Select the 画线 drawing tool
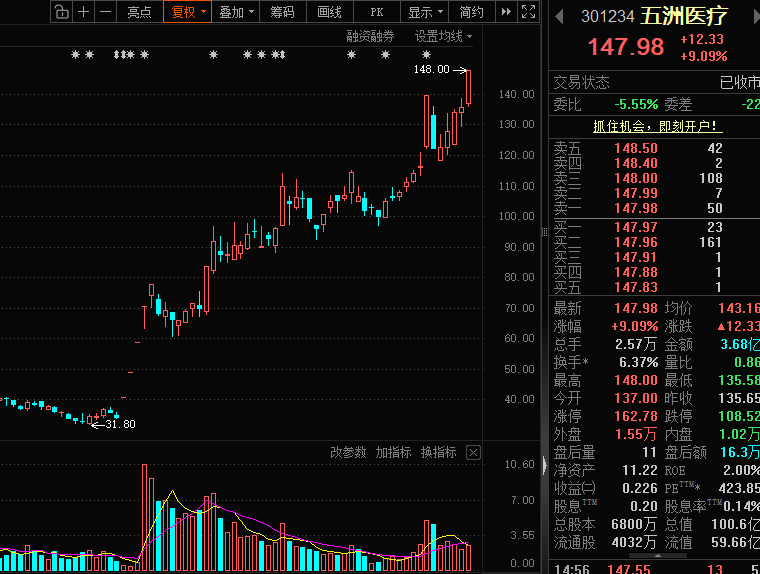The width and height of the screenshot is (760, 574). point(330,12)
